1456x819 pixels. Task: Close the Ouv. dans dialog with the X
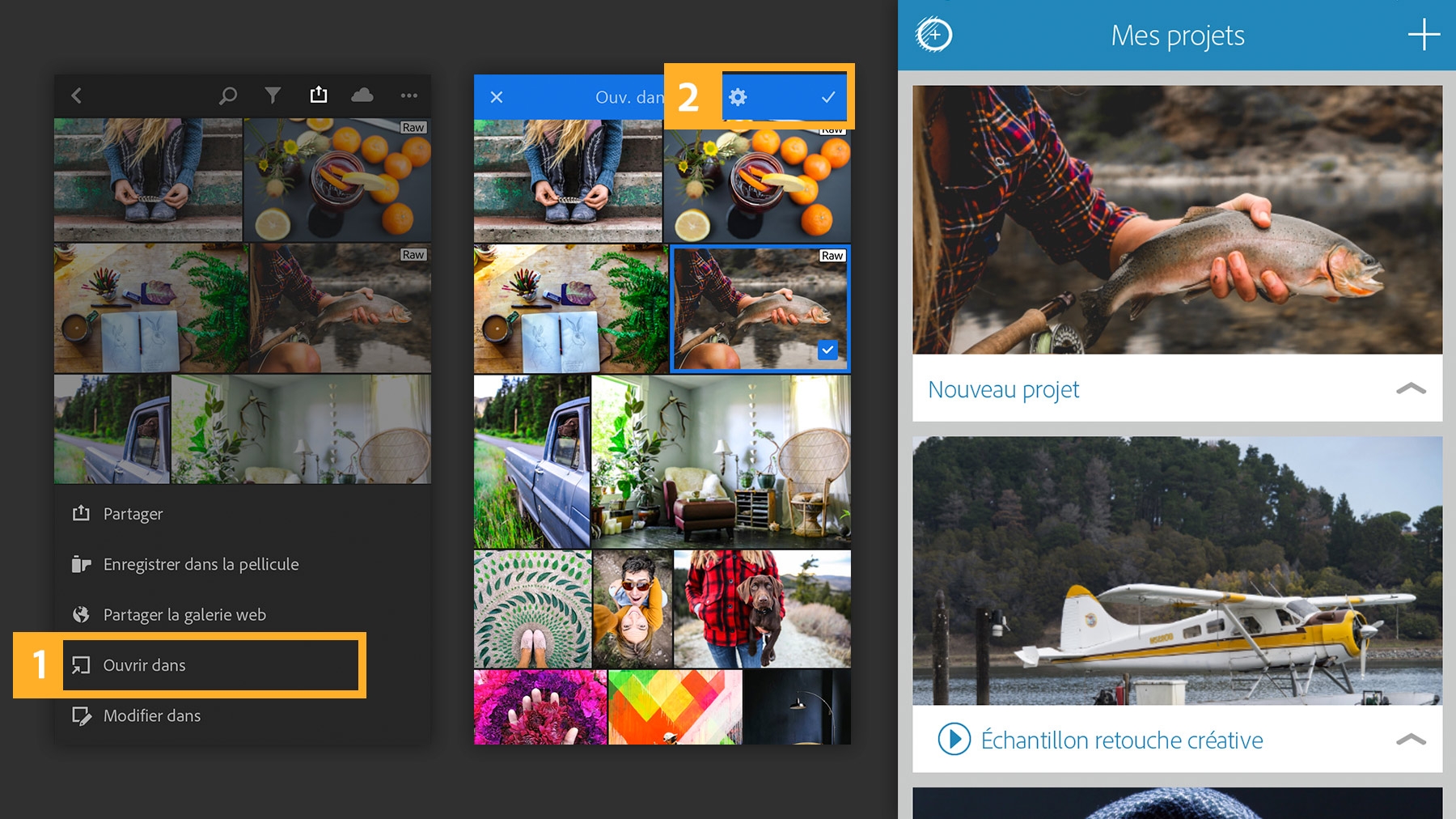coord(496,97)
